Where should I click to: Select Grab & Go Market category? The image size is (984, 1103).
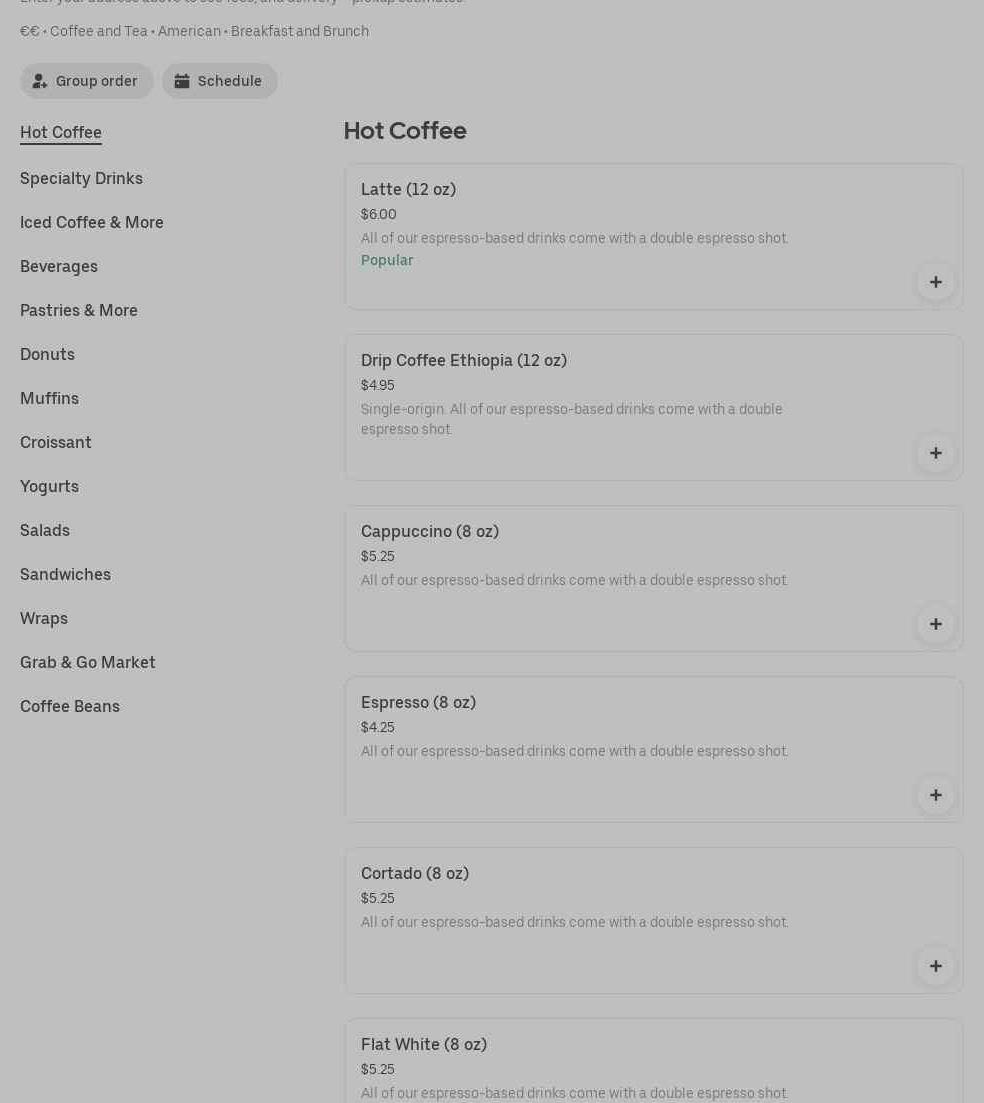point(88,662)
